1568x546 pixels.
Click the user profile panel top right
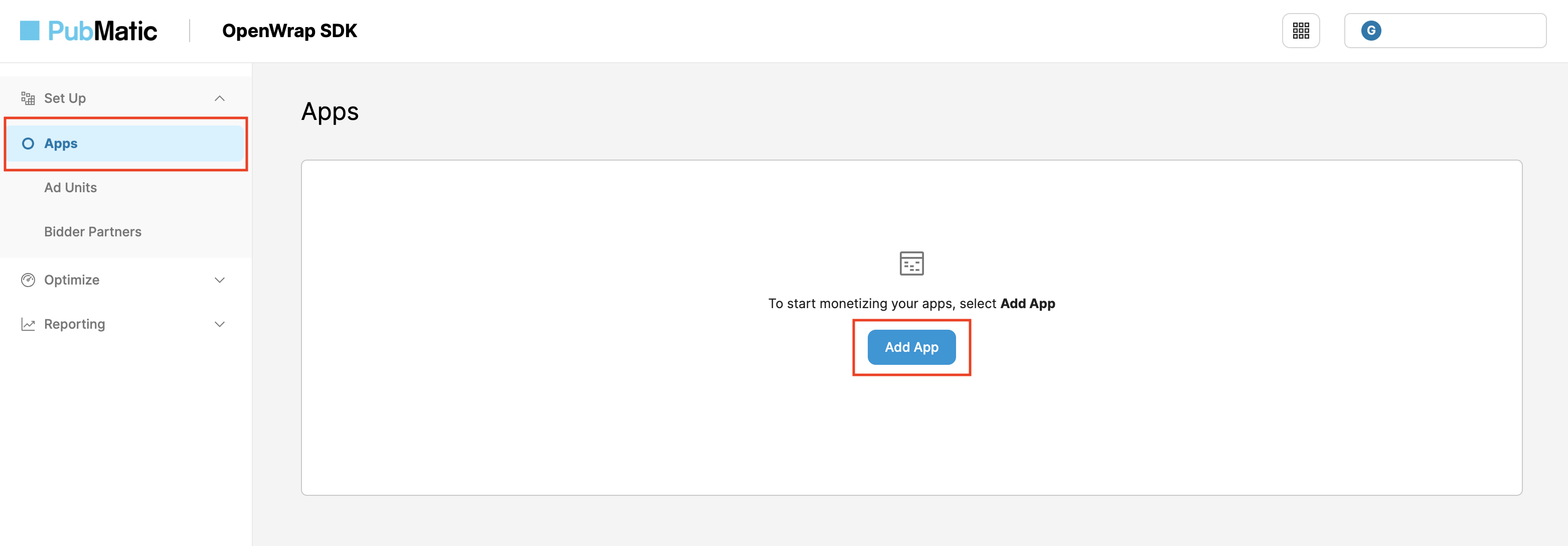point(1445,30)
